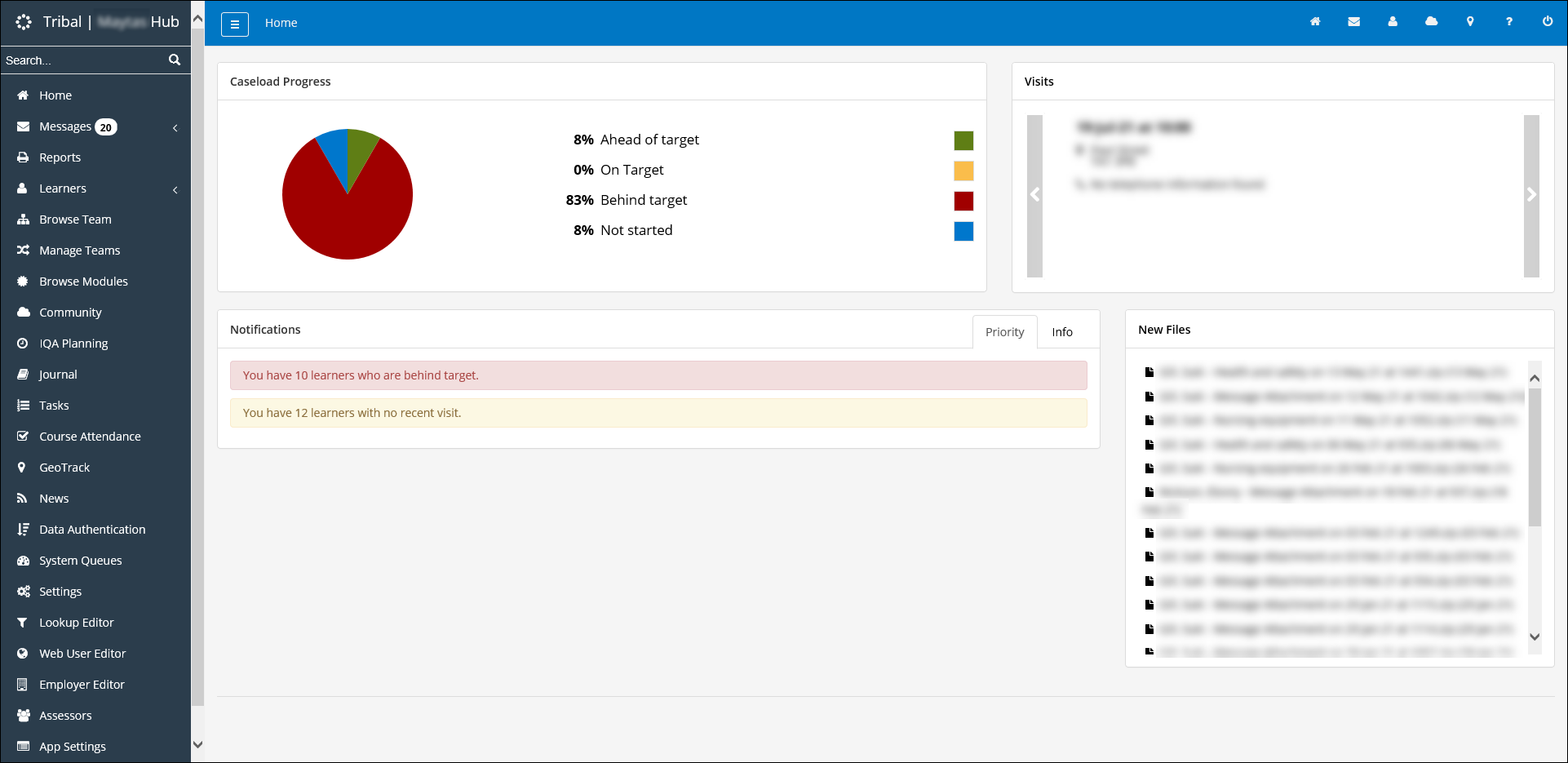
Task: Toggle the hamburger menu button
Action: 235,24
